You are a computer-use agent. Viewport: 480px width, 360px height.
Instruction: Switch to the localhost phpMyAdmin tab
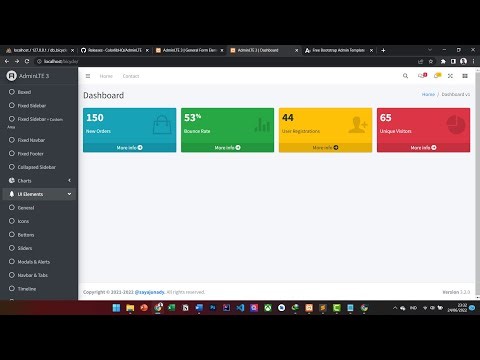pos(40,50)
